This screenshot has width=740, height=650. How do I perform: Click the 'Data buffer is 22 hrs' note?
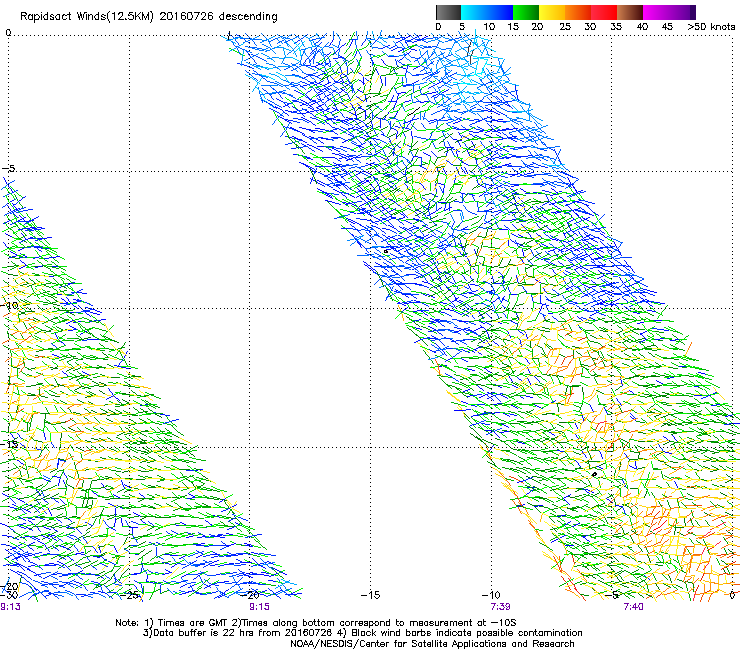tap(237, 633)
